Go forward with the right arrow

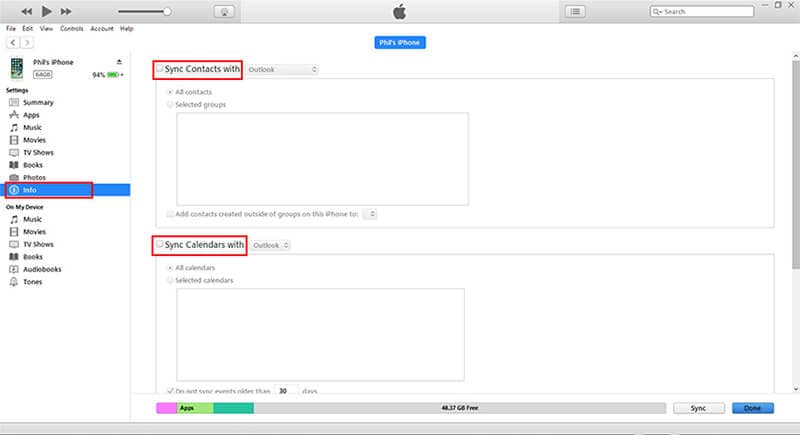click(x=27, y=43)
